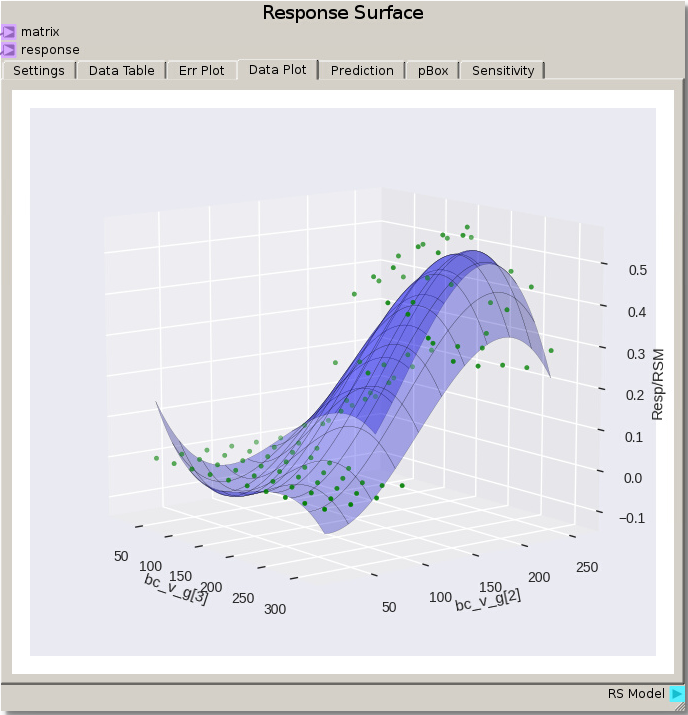Open the pBox tab
The height and width of the screenshot is (715, 688).
click(433, 71)
